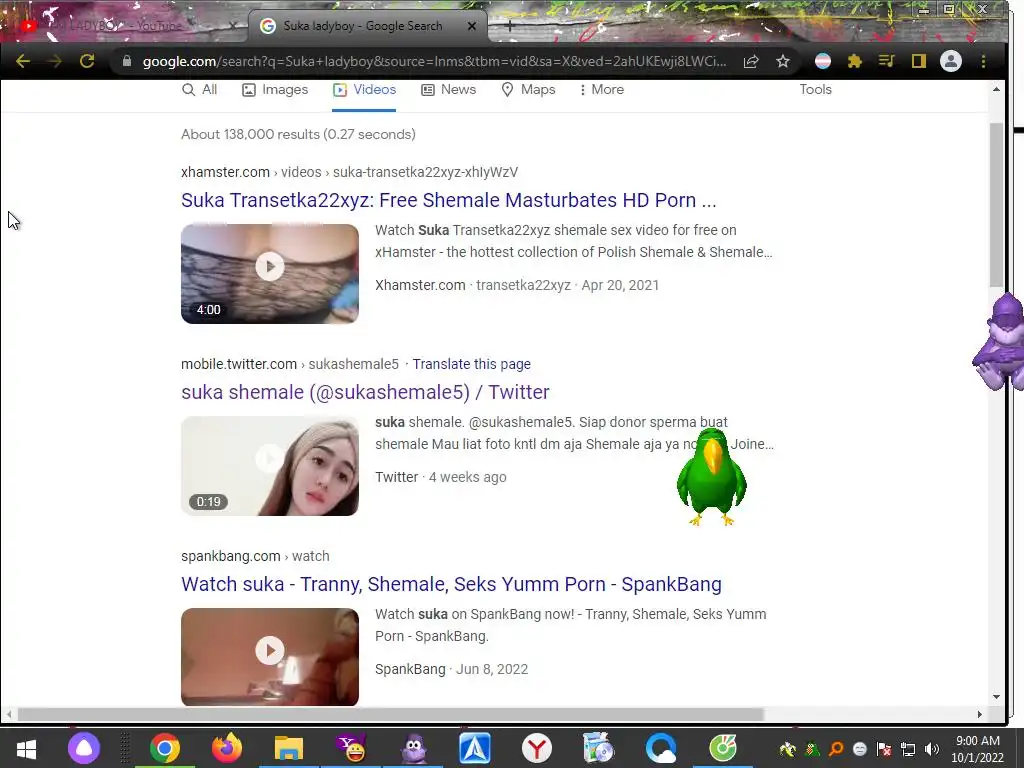Image resolution: width=1024 pixels, height=768 pixels.
Task: Close the Google Search tab
Action: [472, 26]
